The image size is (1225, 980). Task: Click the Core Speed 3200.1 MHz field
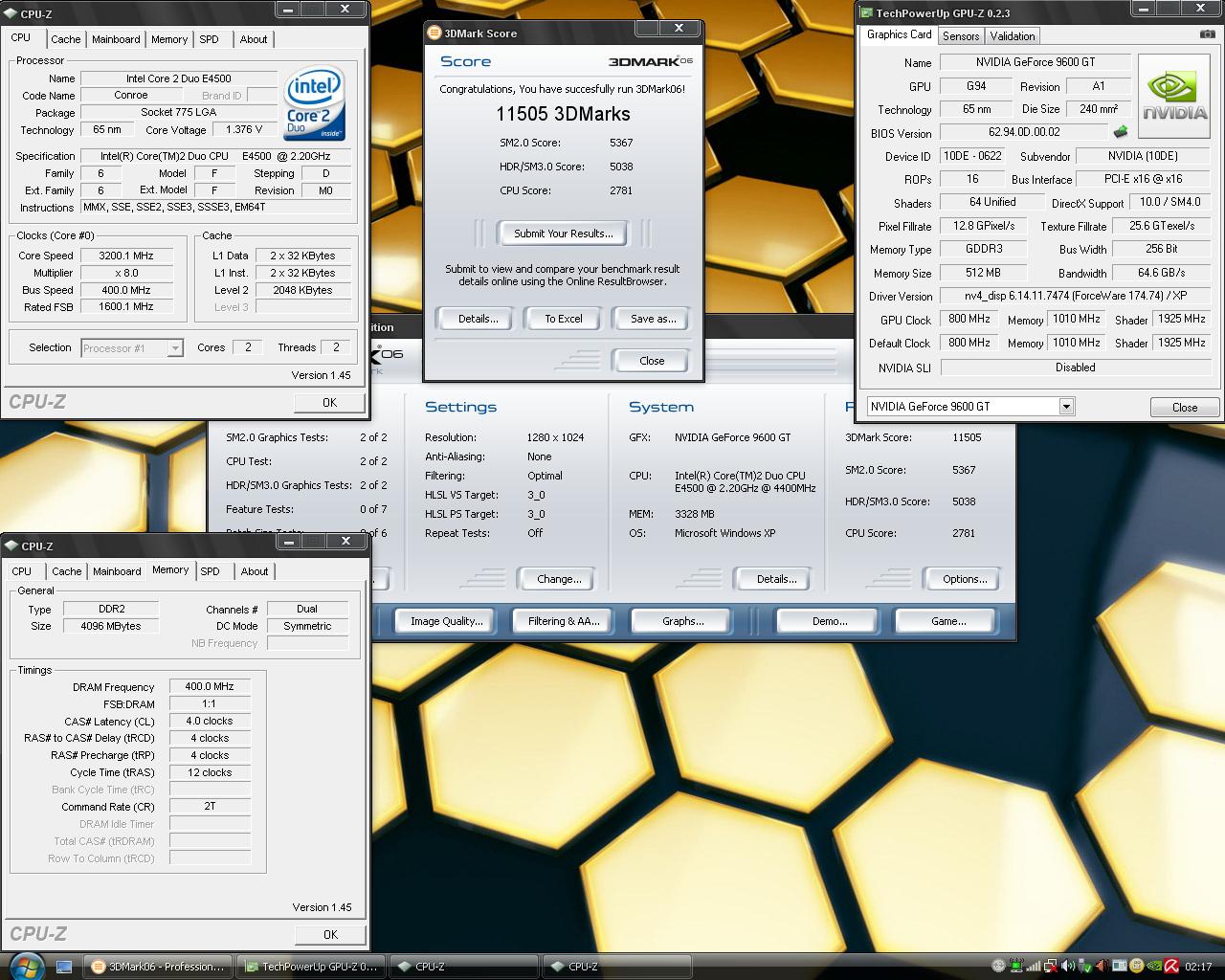[126, 256]
